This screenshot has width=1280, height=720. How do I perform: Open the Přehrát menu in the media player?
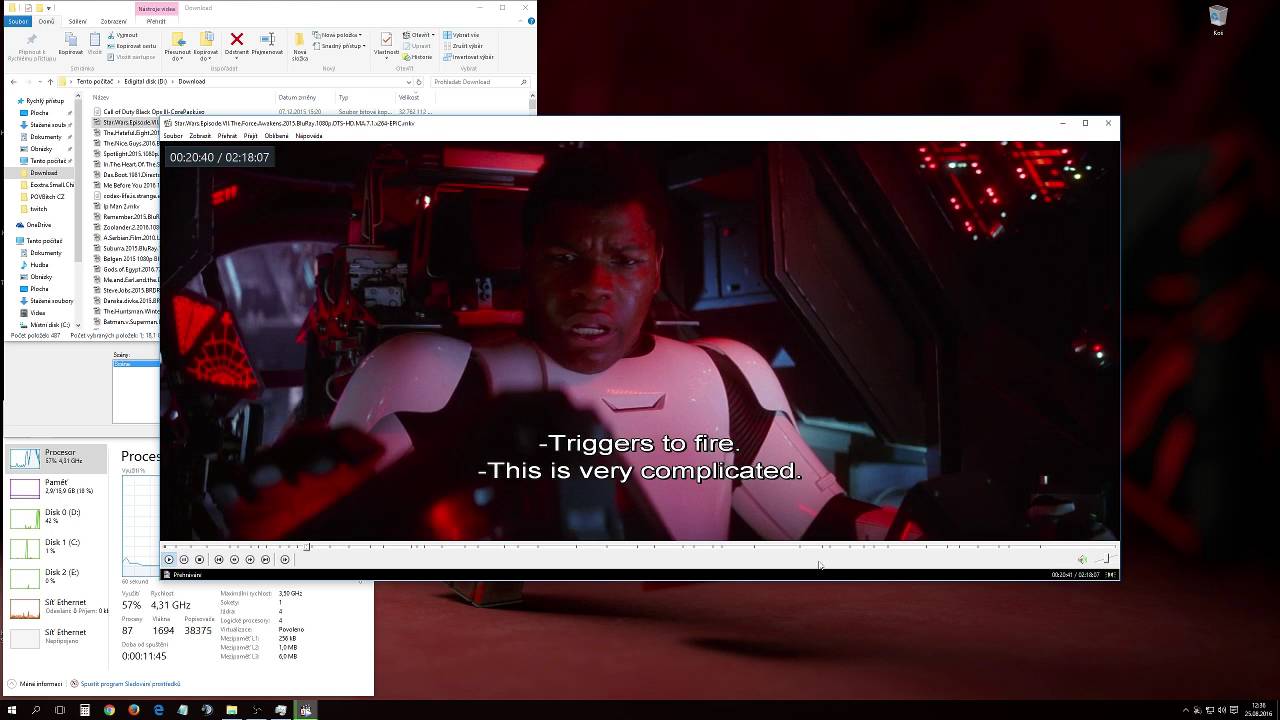point(227,136)
